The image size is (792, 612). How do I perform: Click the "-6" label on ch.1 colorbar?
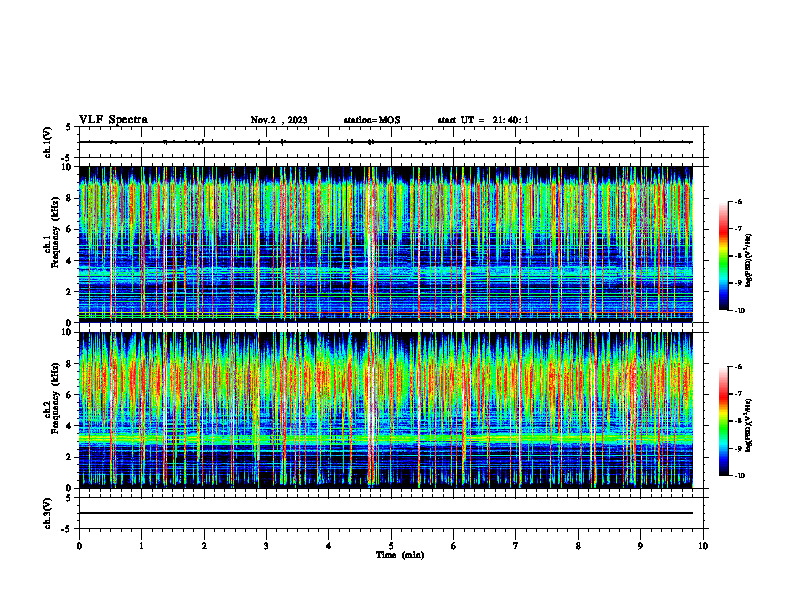739,202
